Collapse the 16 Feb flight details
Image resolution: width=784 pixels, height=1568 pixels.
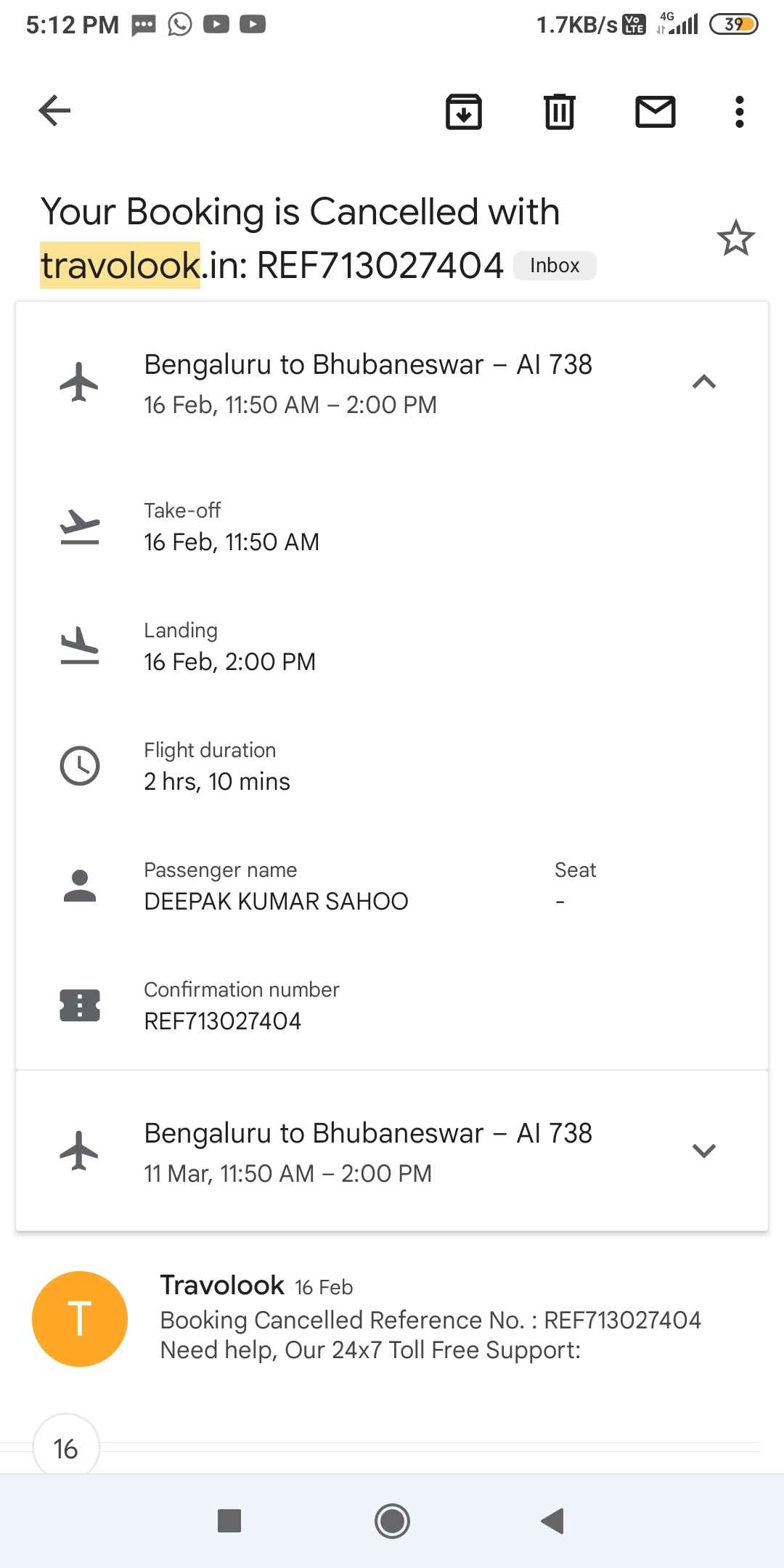click(x=703, y=382)
